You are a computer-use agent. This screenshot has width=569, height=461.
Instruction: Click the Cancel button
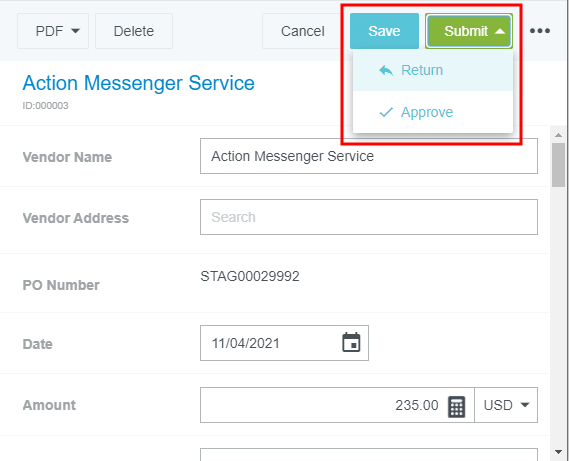coord(303,31)
